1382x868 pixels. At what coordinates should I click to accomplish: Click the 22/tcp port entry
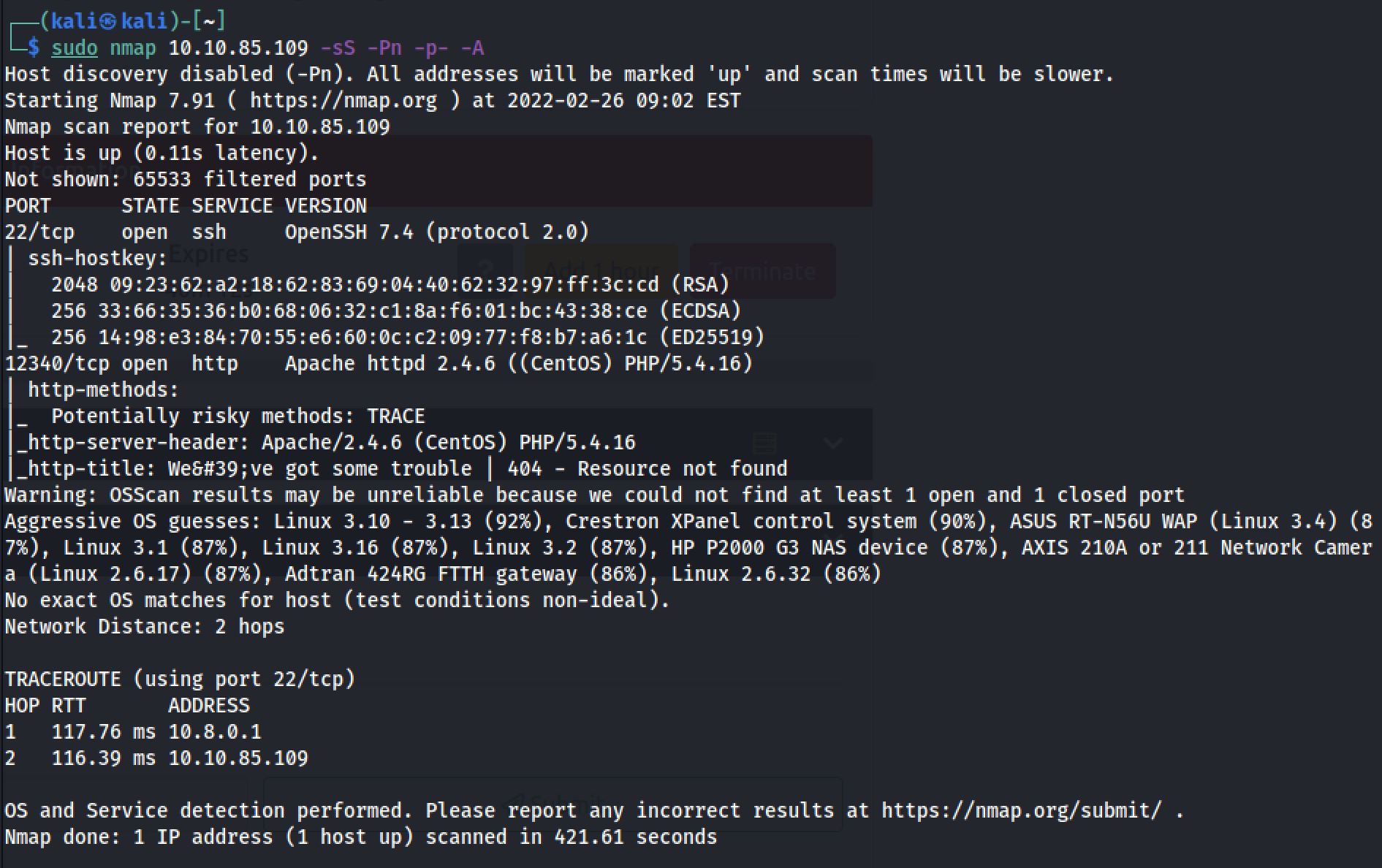pyautogui.click(x=39, y=232)
